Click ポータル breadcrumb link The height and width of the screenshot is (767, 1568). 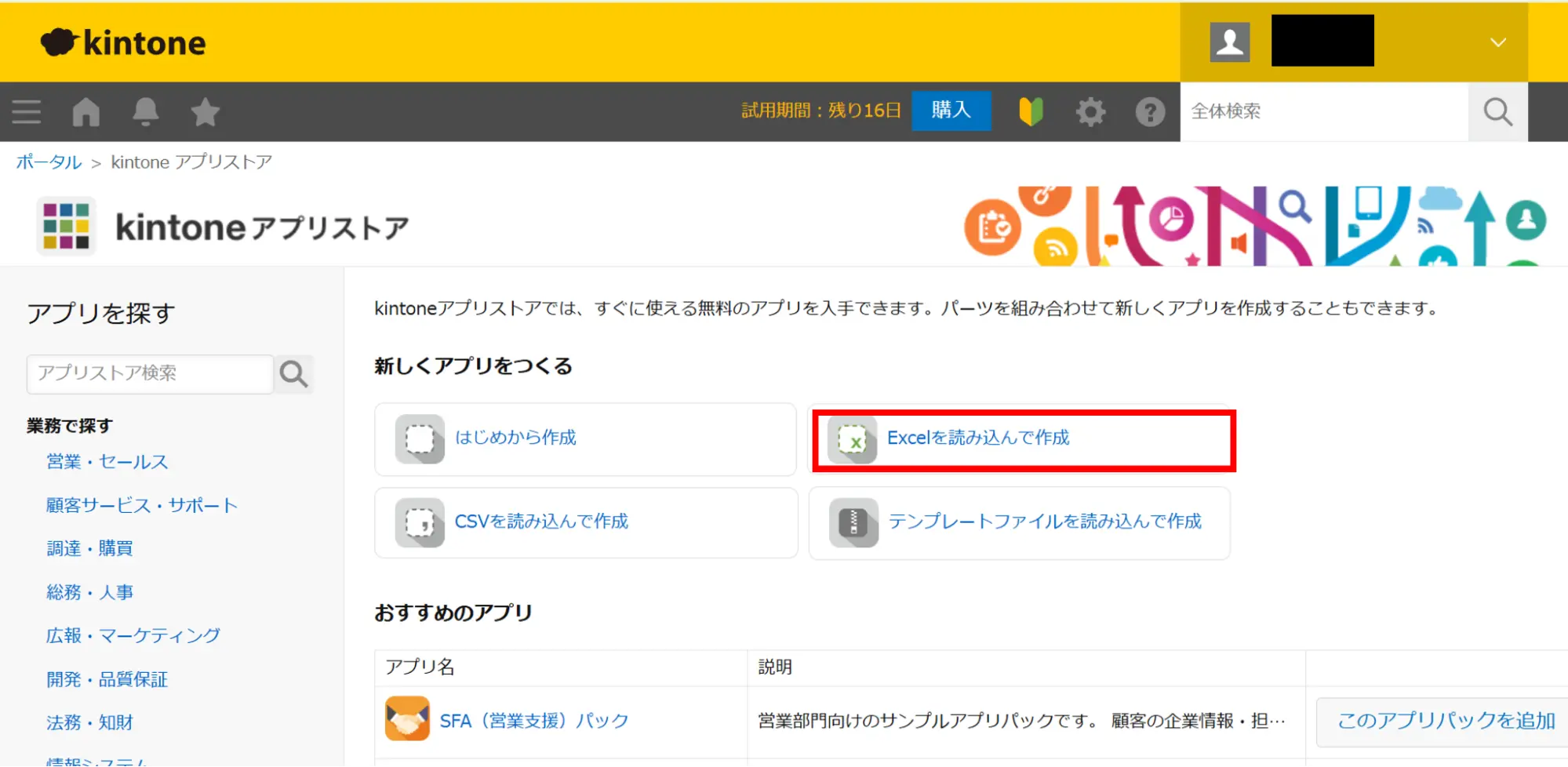tap(49, 162)
